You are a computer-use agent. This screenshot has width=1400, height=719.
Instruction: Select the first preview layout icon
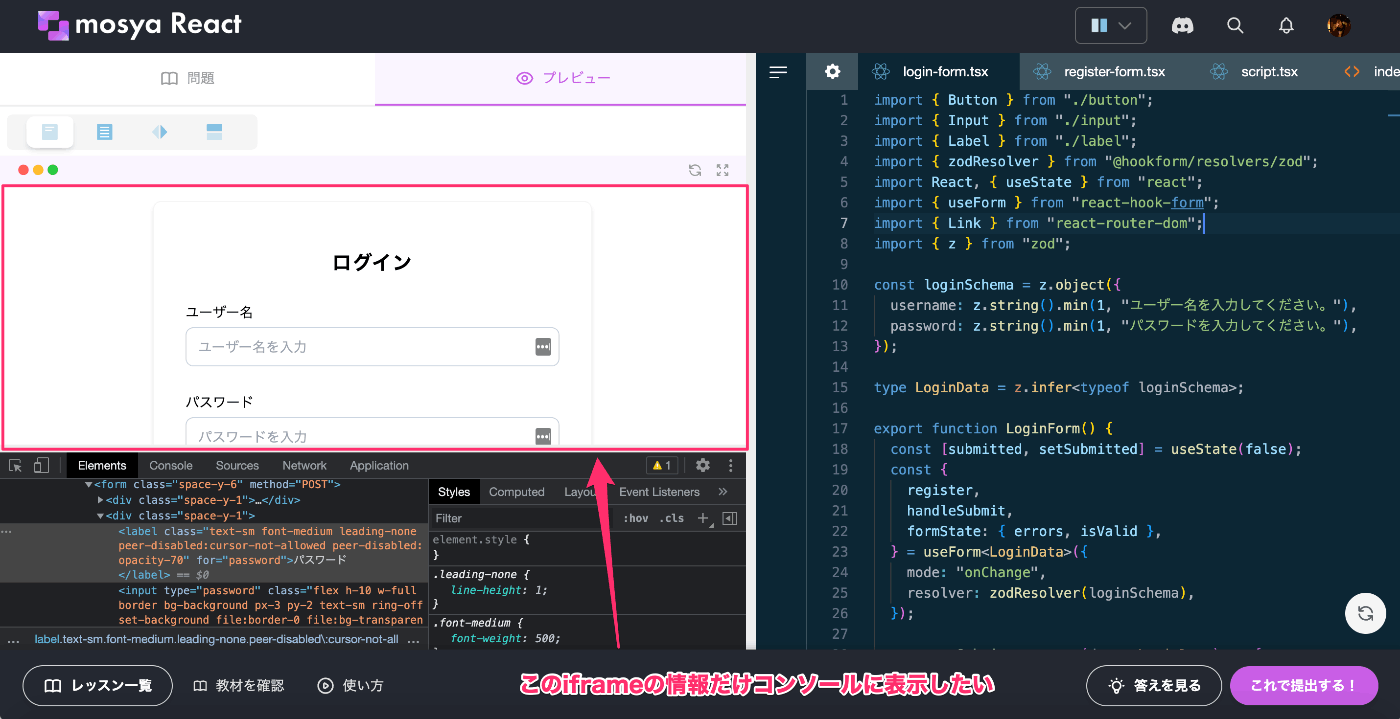click(x=50, y=132)
